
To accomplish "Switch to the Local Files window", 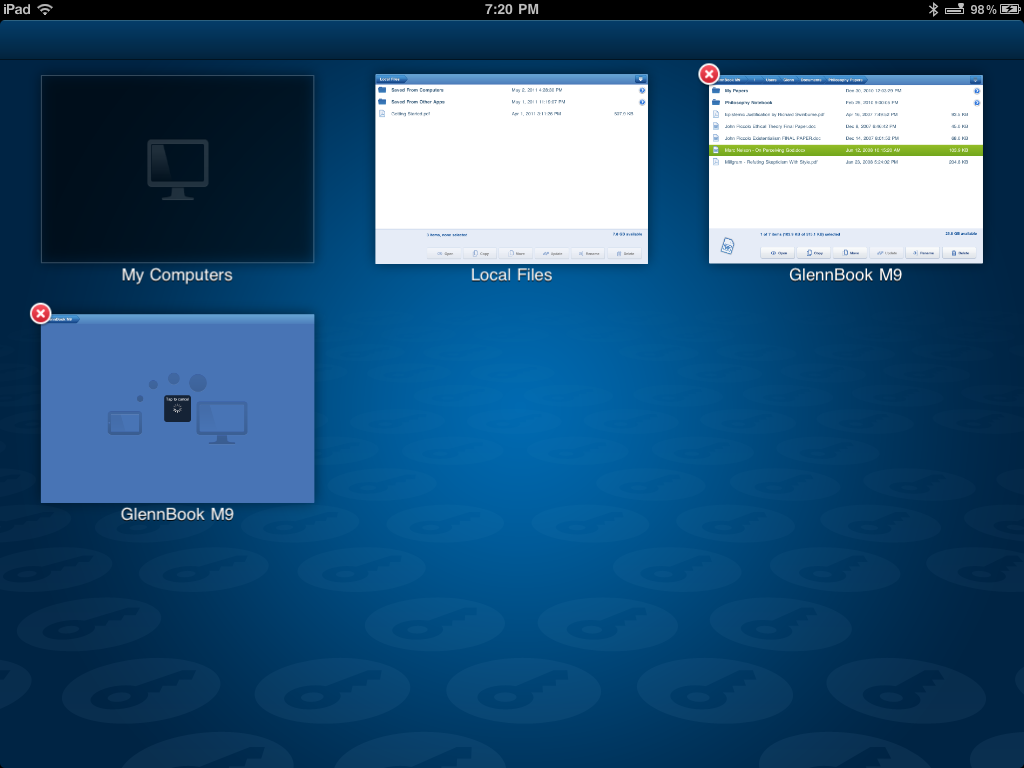I will click(511, 170).
